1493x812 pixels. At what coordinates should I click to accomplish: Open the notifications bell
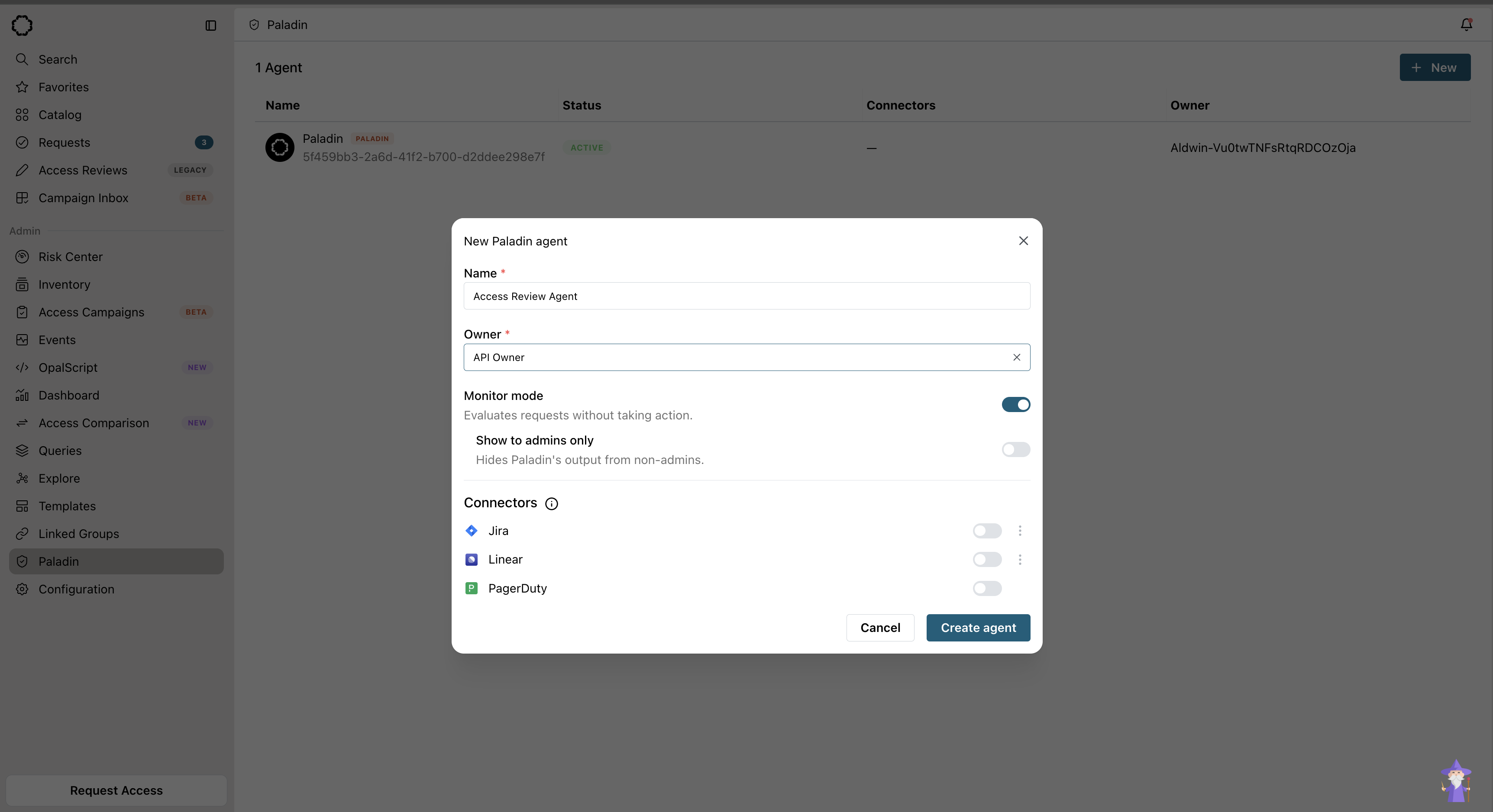pos(1466,24)
